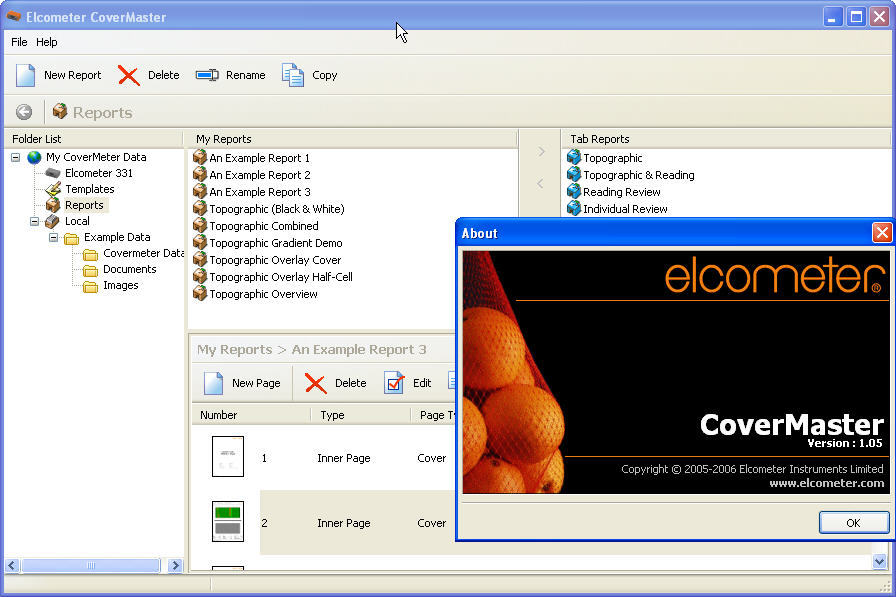Click the red X Delete icon in top toolbar
Viewport: 896px width, 597px height.
point(129,75)
